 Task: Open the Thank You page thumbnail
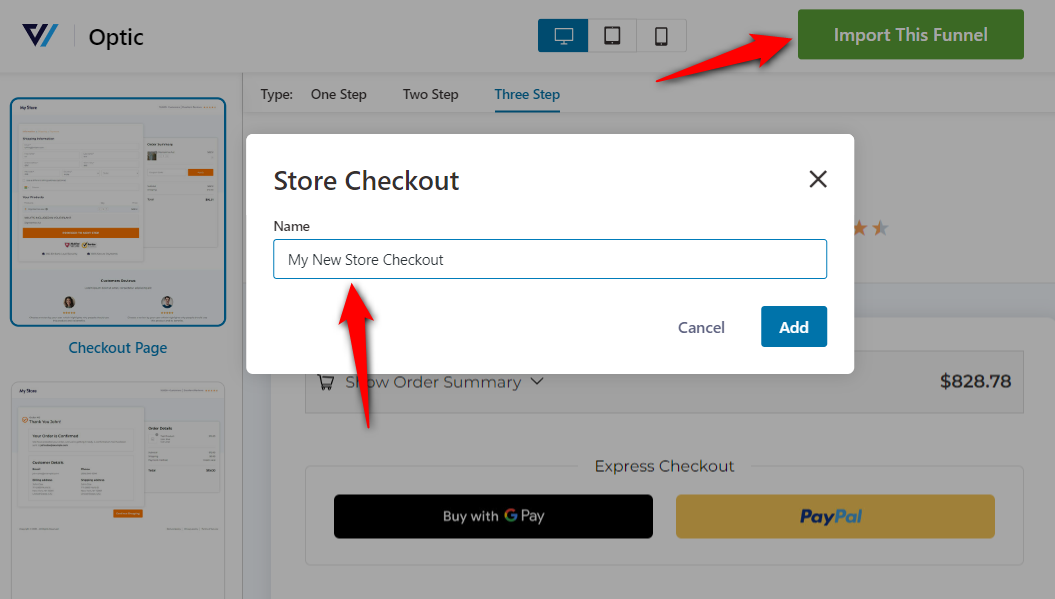coord(118,490)
